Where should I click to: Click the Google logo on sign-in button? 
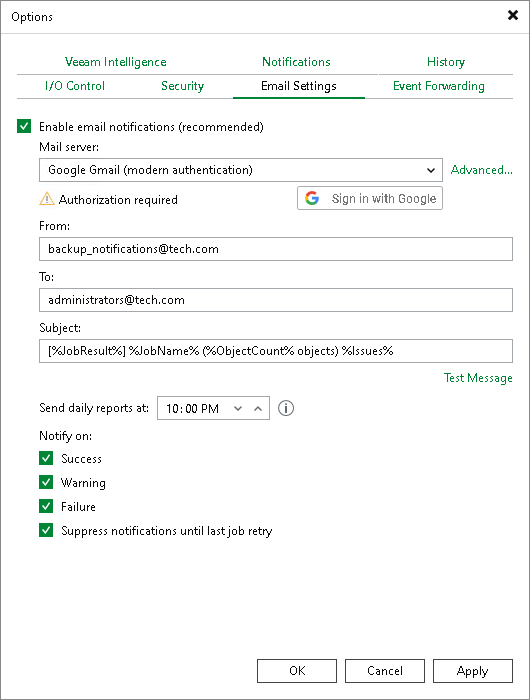[312, 198]
